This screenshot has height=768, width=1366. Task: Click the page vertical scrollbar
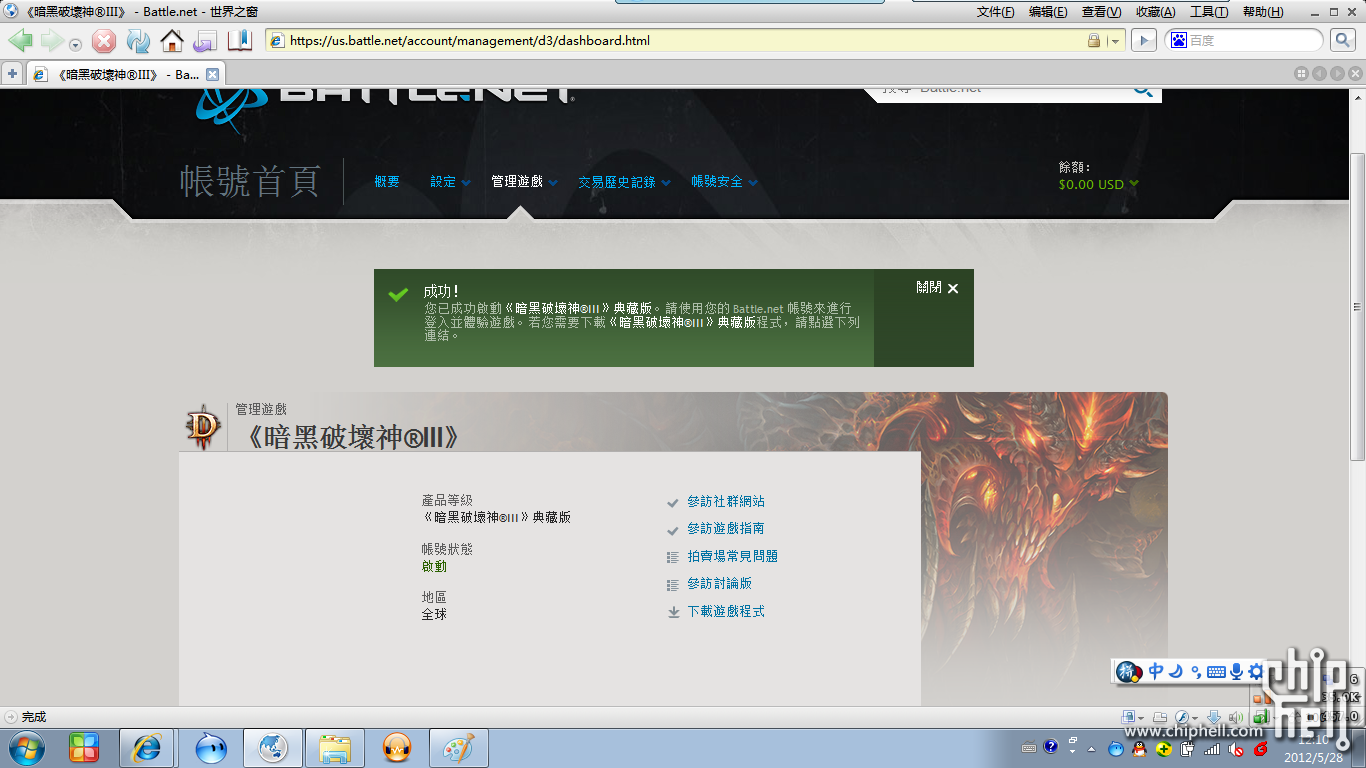1357,306
